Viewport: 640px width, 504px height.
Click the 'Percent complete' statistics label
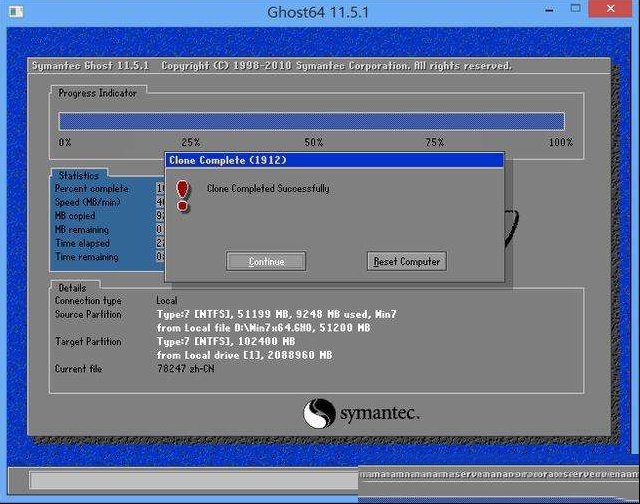(91, 189)
